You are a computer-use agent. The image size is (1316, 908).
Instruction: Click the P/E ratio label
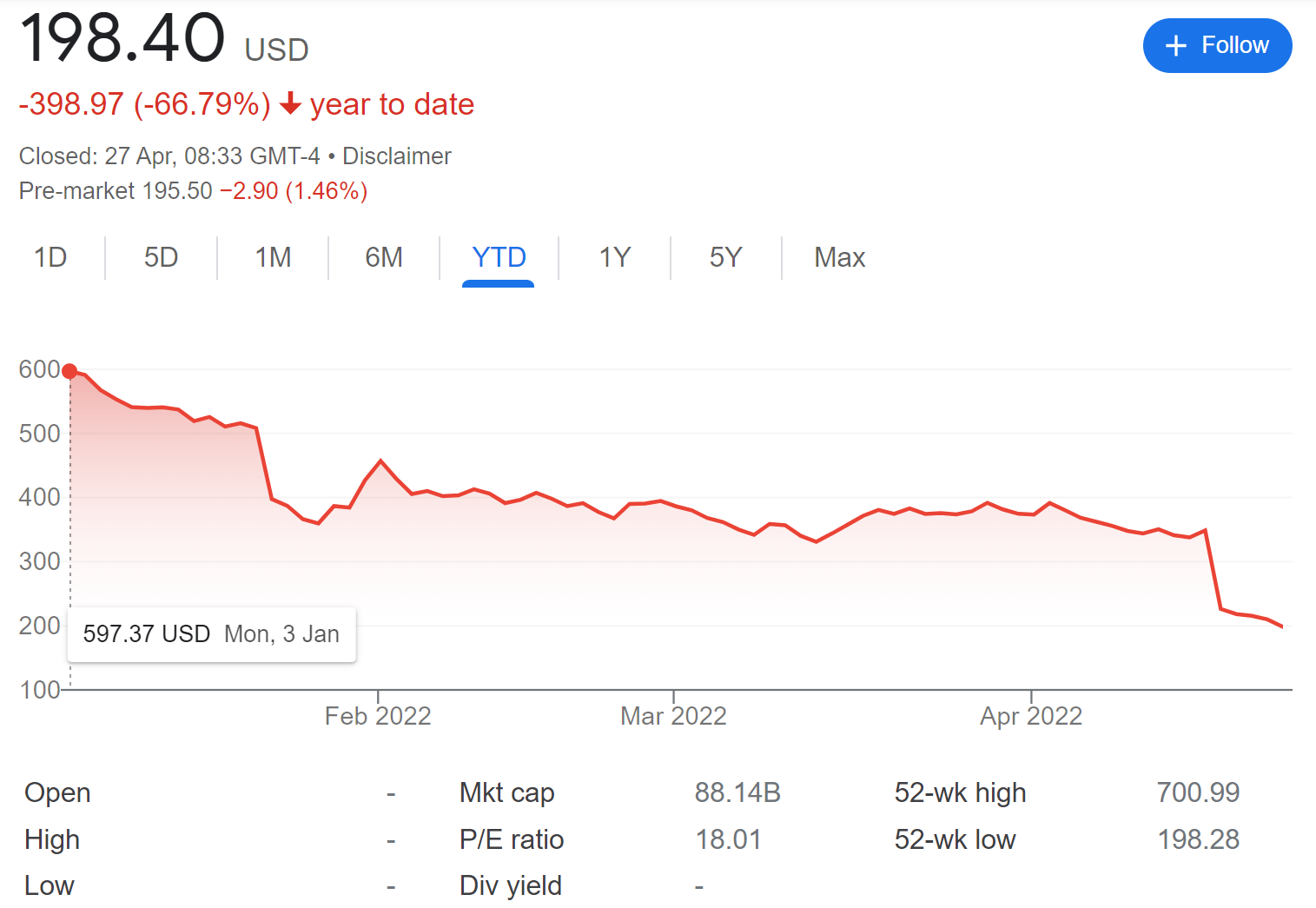point(512,839)
